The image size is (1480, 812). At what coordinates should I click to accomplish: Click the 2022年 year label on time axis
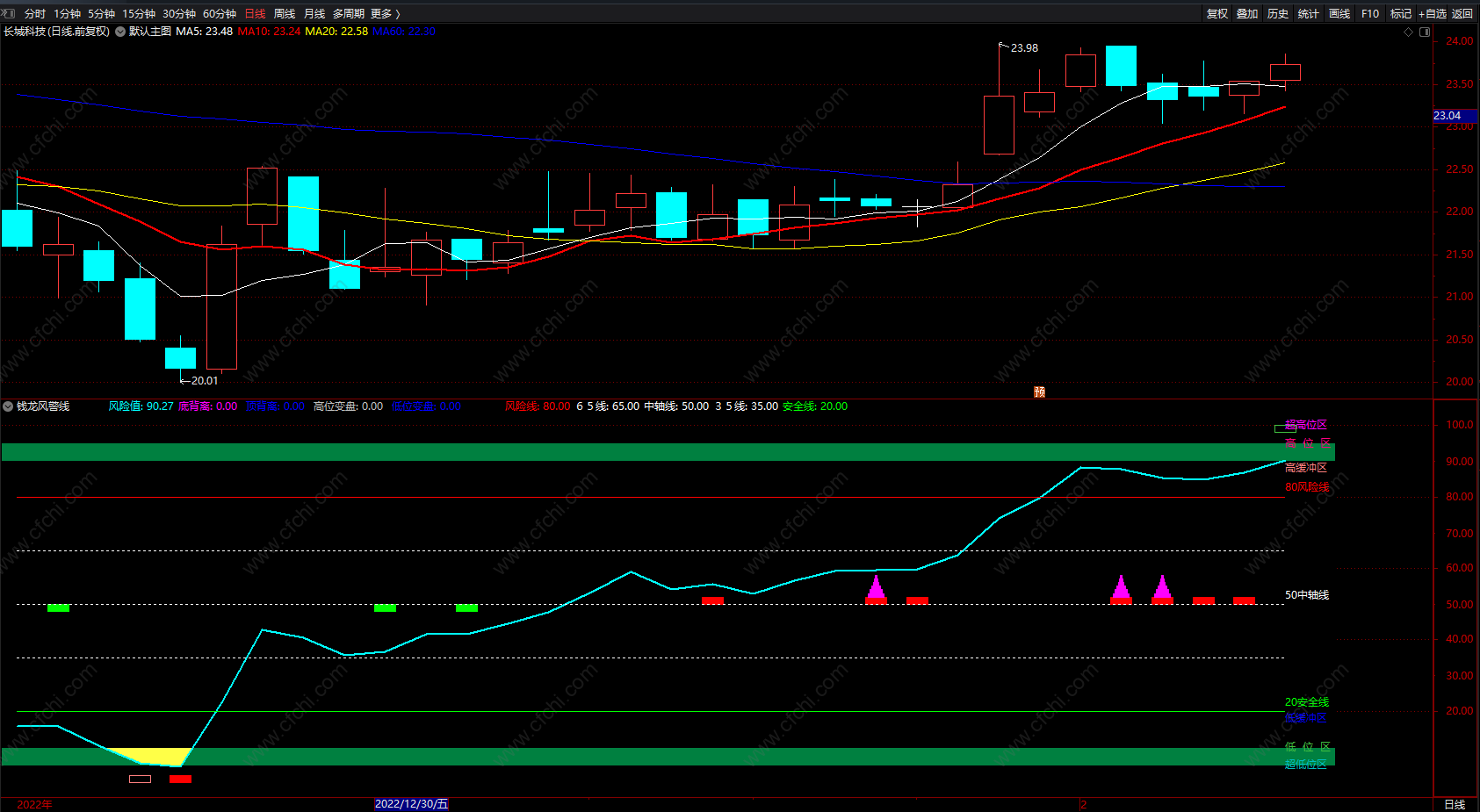(34, 805)
